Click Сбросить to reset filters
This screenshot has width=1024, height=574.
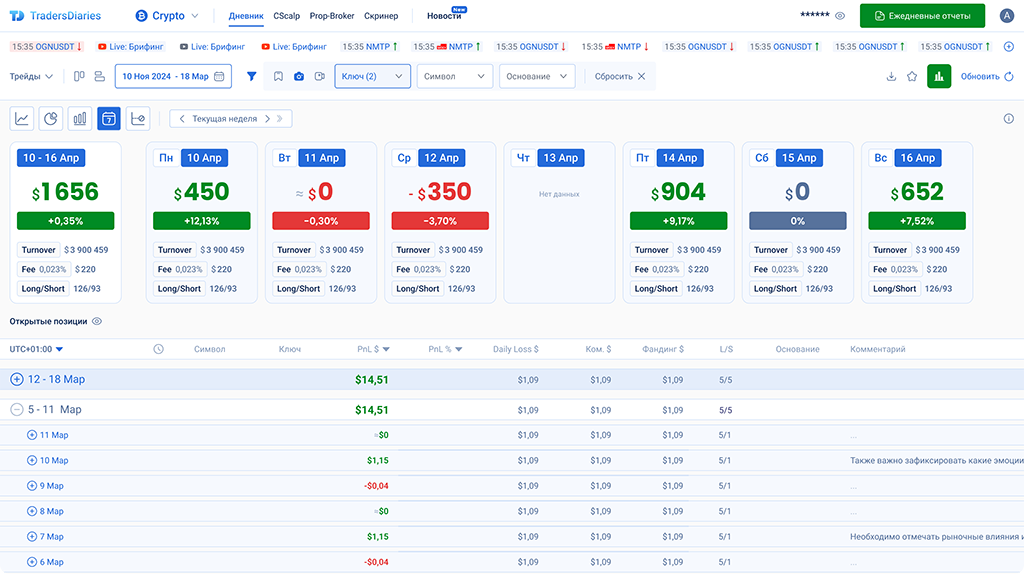point(620,77)
